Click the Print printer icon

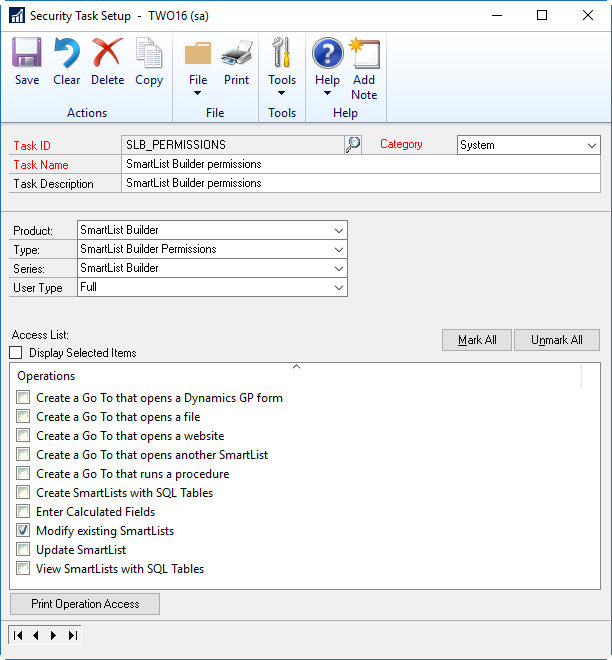pyautogui.click(x=237, y=53)
